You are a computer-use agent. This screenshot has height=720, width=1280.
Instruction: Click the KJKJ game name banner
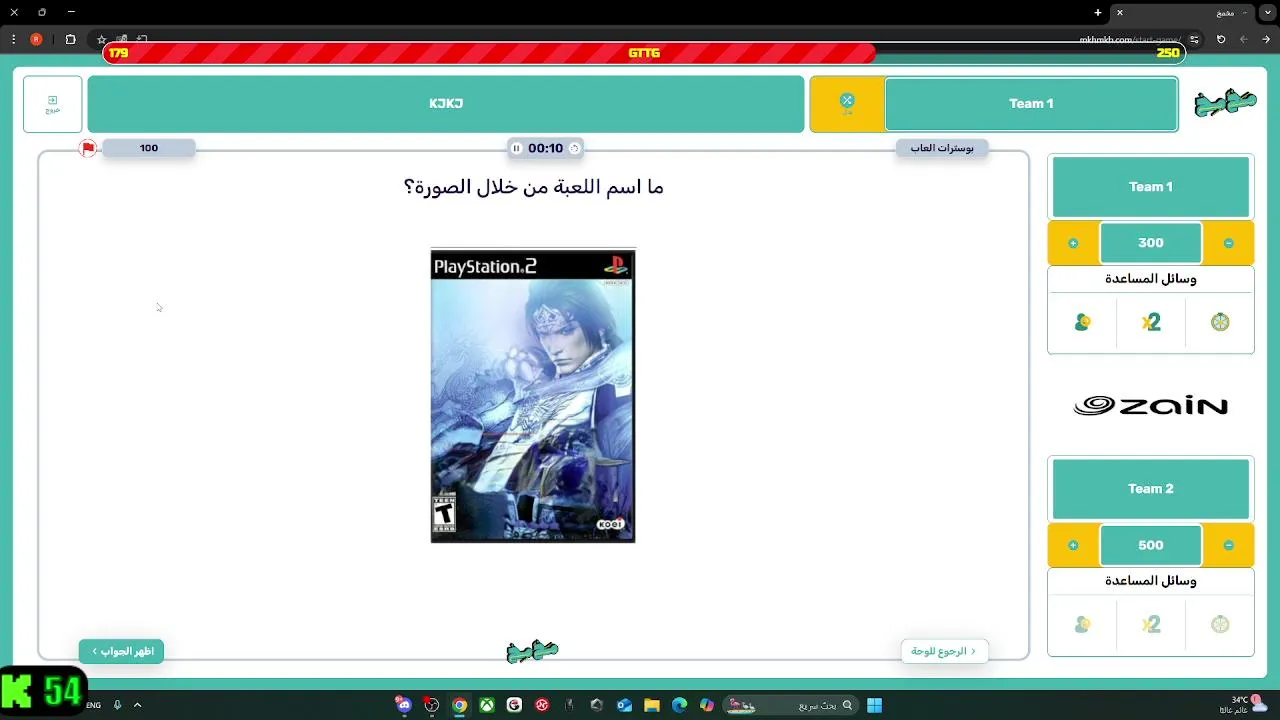click(x=446, y=104)
